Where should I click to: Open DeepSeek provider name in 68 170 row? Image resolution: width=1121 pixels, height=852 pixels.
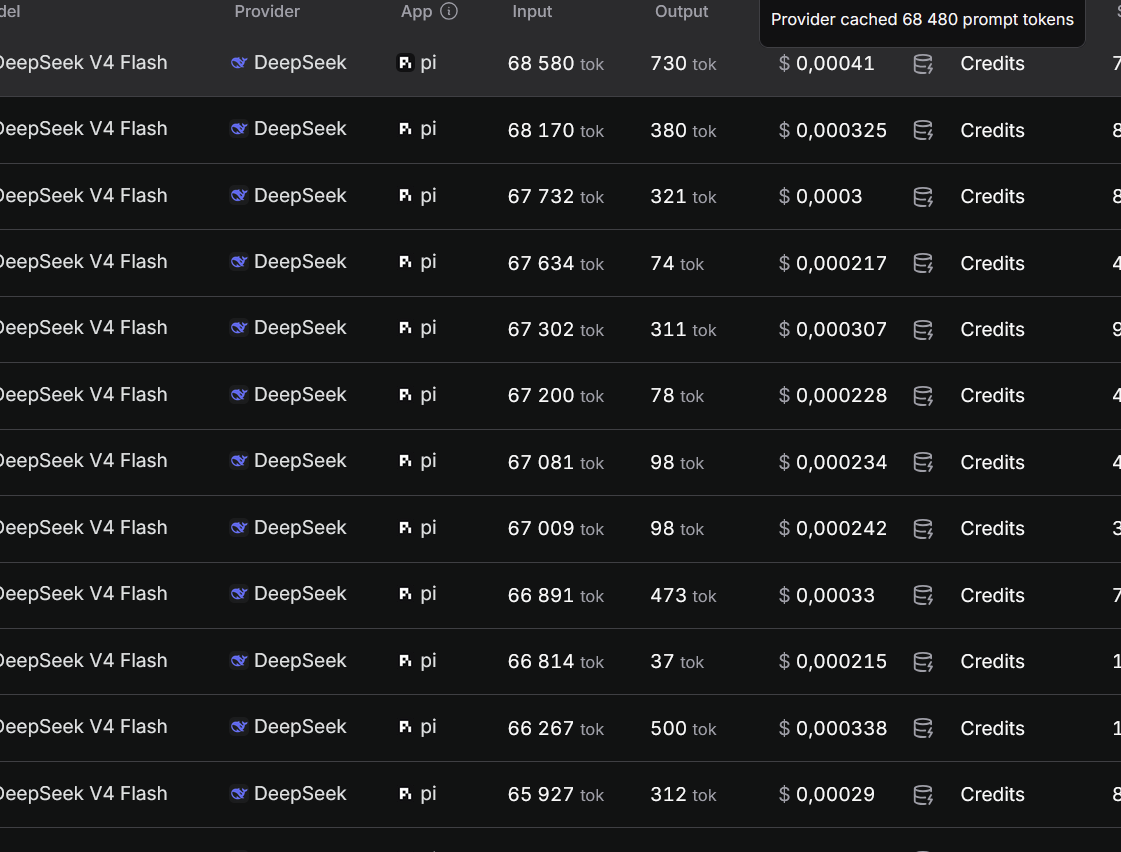pyautogui.click(x=300, y=129)
